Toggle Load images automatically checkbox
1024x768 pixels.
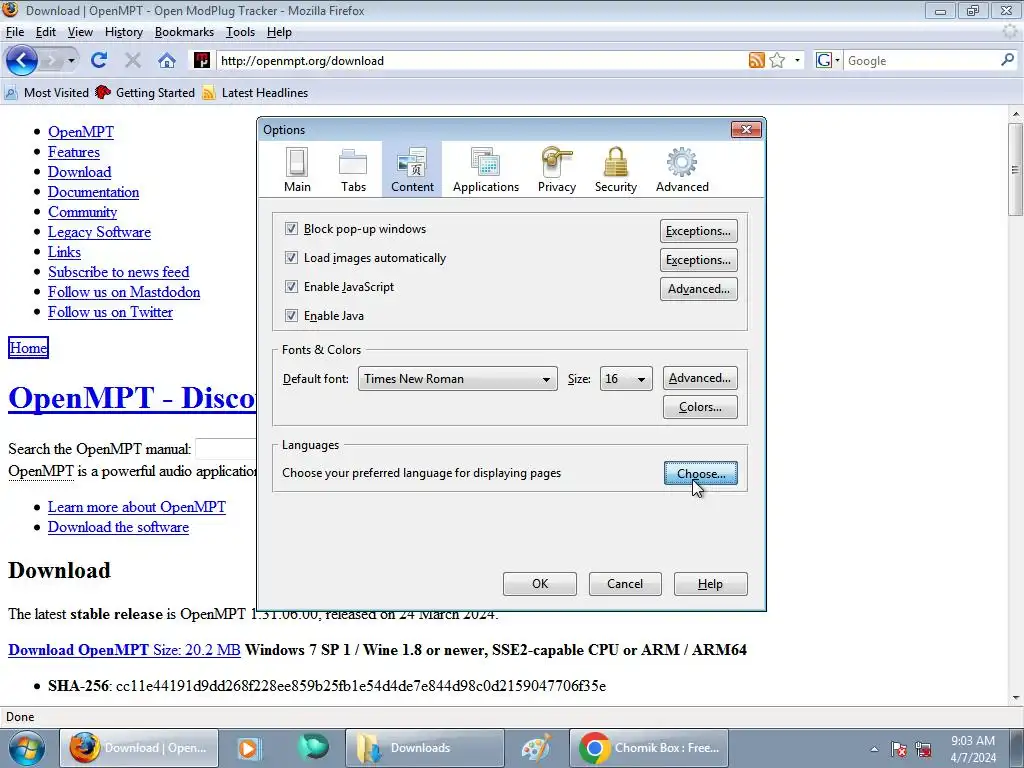291,257
